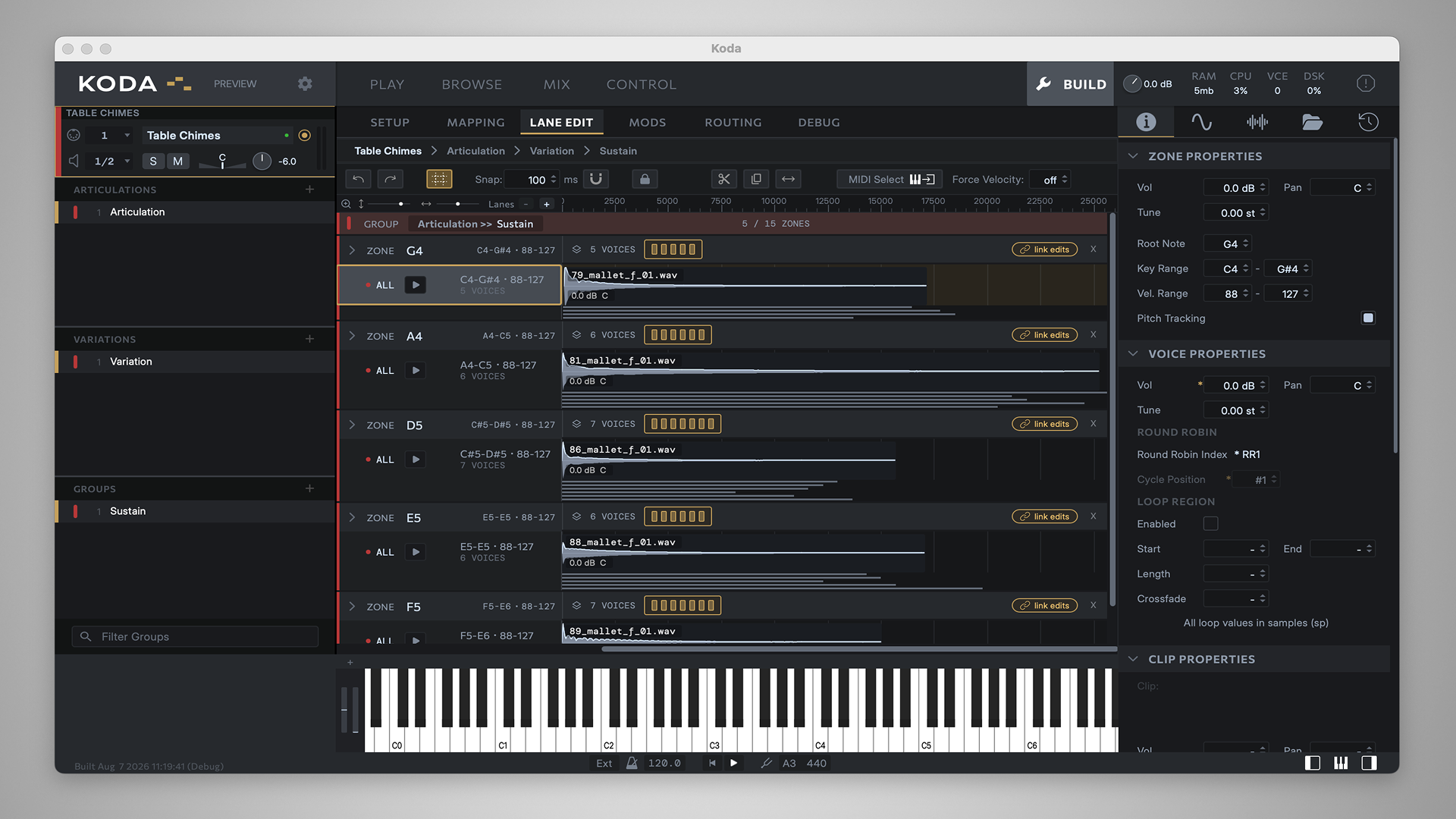The height and width of the screenshot is (819, 1456).
Task: Adjust the instrument pan slider
Action: point(222,161)
